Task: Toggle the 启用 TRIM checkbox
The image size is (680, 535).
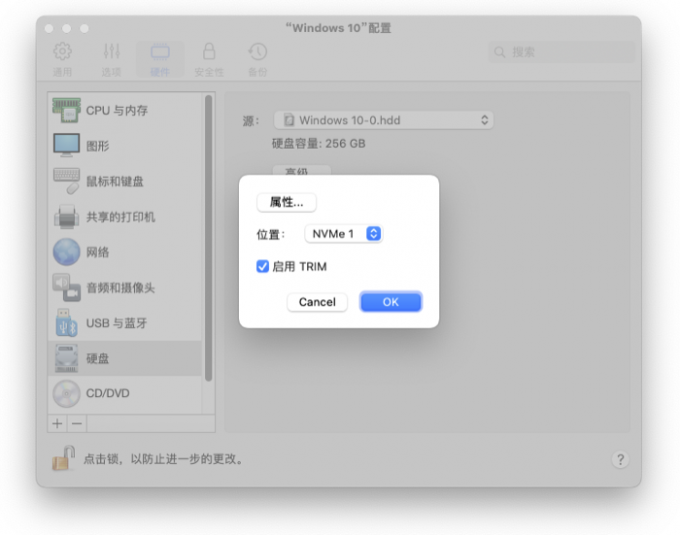Action: click(262, 266)
